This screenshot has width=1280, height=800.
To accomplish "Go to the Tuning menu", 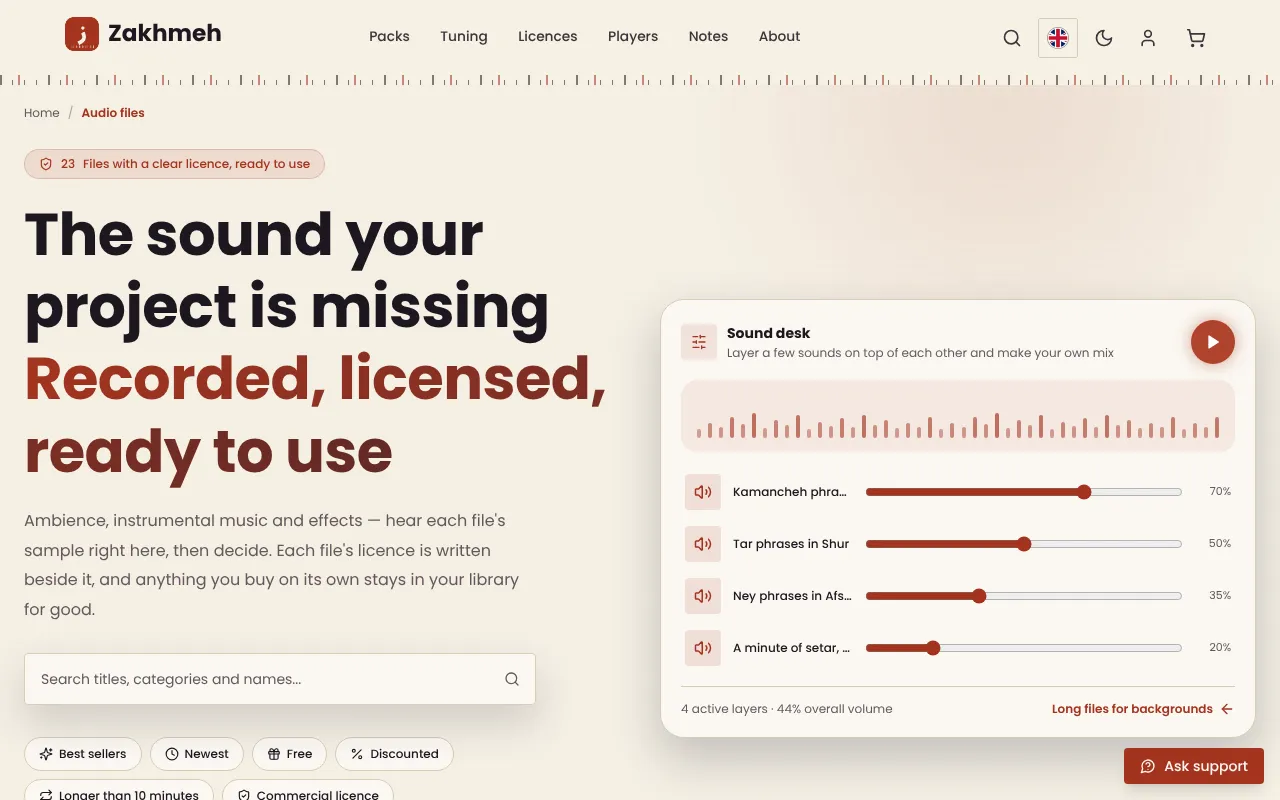I will click(x=464, y=36).
